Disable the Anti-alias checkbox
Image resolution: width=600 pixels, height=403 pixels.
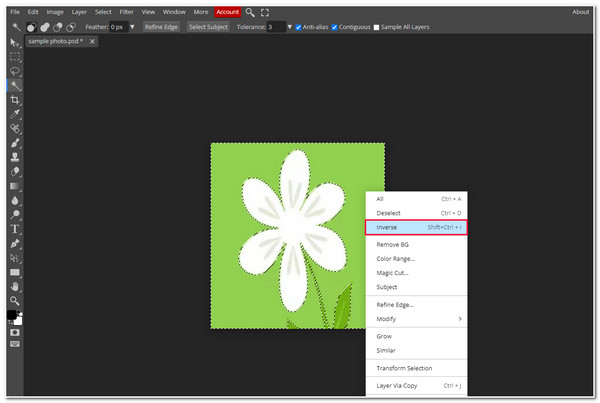(x=299, y=27)
